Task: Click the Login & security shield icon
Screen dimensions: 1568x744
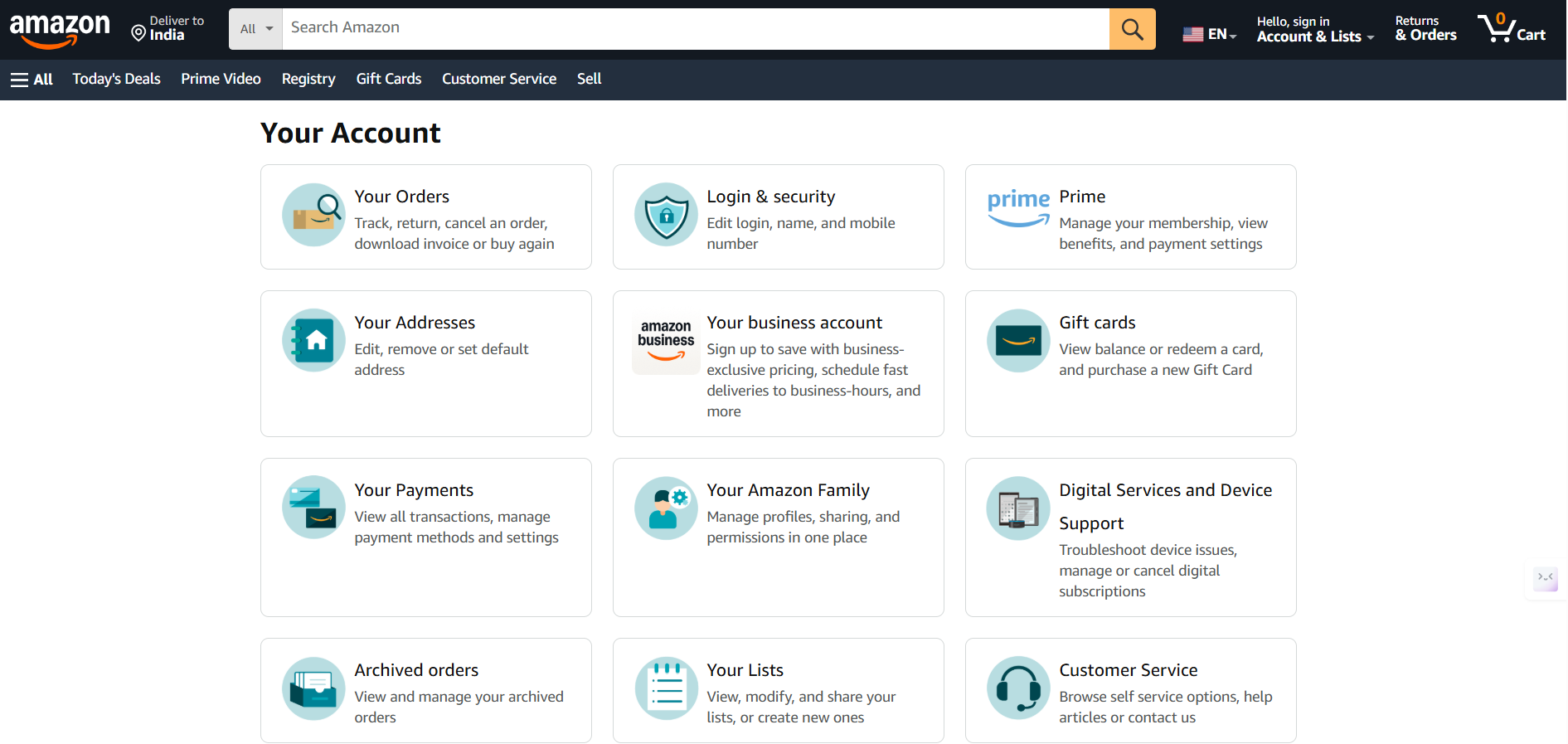Action: click(666, 215)
